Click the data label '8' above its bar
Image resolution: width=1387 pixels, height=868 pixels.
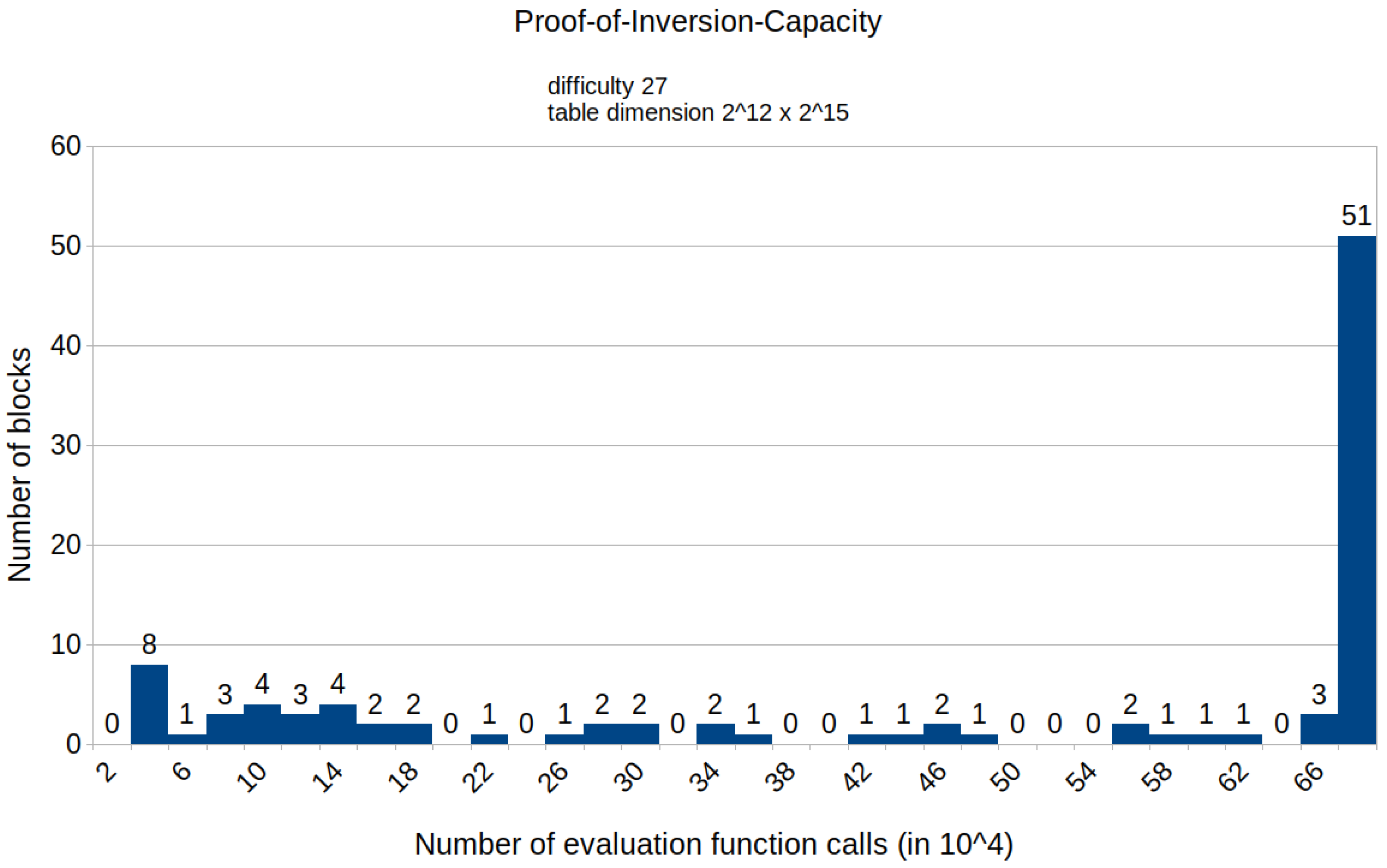coord(149,645)
